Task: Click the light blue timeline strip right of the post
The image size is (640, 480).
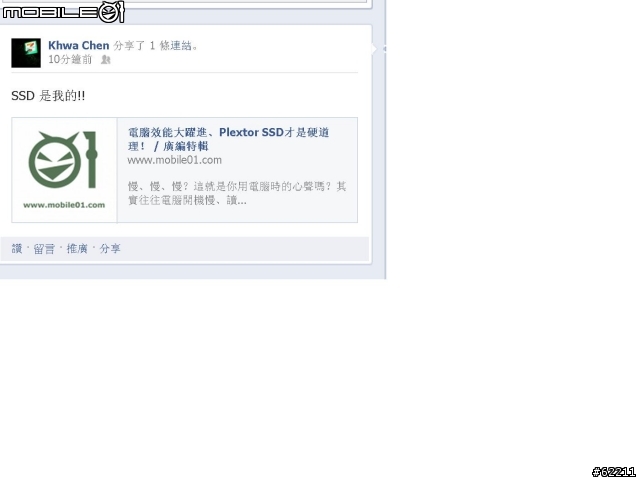Action: 379,139
